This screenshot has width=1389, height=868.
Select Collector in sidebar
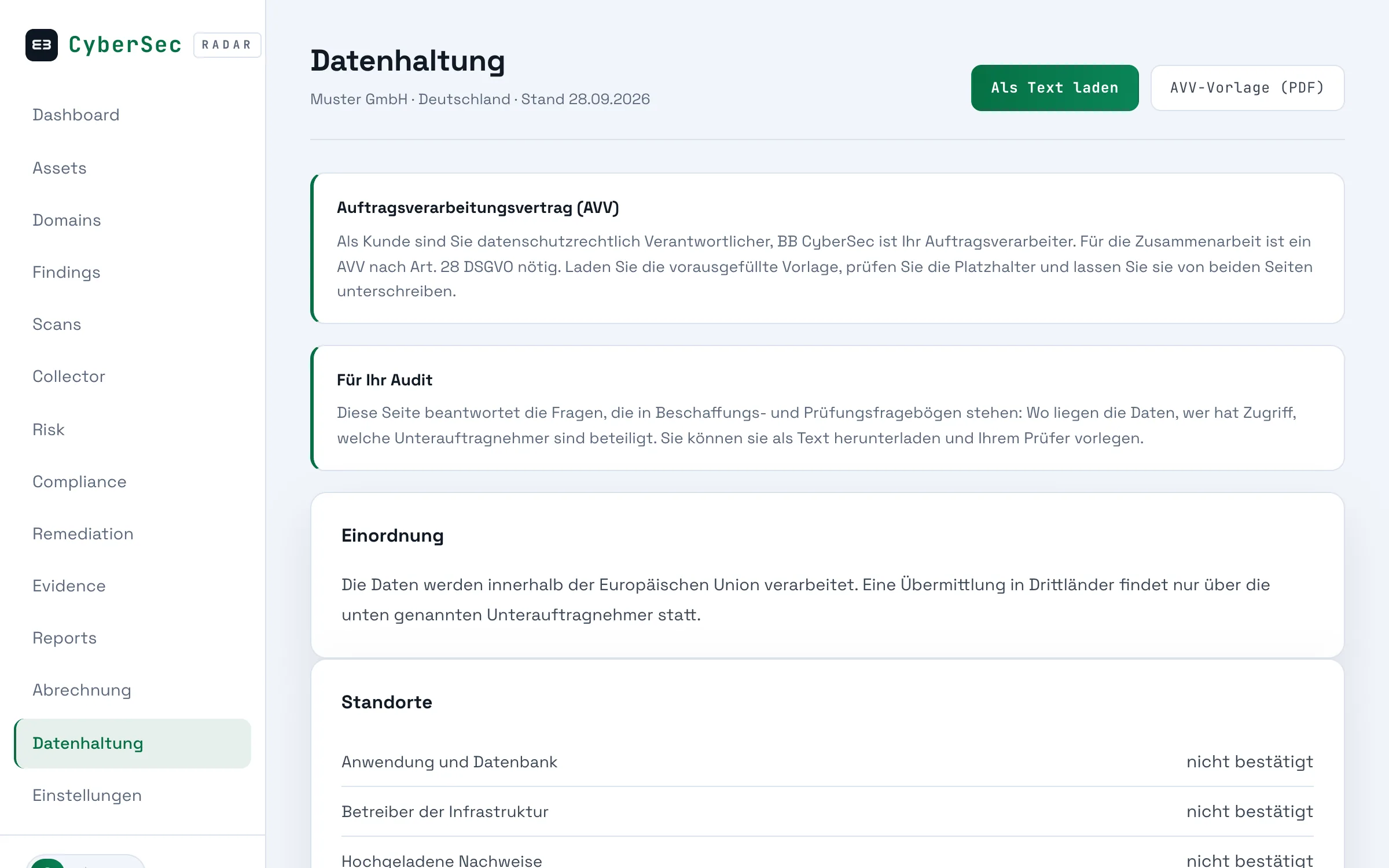tap(69, 377)
